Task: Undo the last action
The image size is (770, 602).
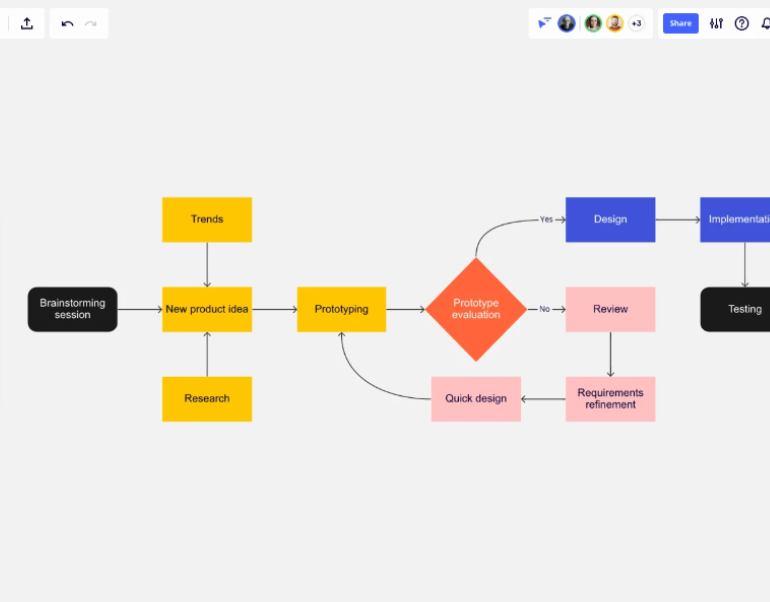Action: click(x=67, y=24)
